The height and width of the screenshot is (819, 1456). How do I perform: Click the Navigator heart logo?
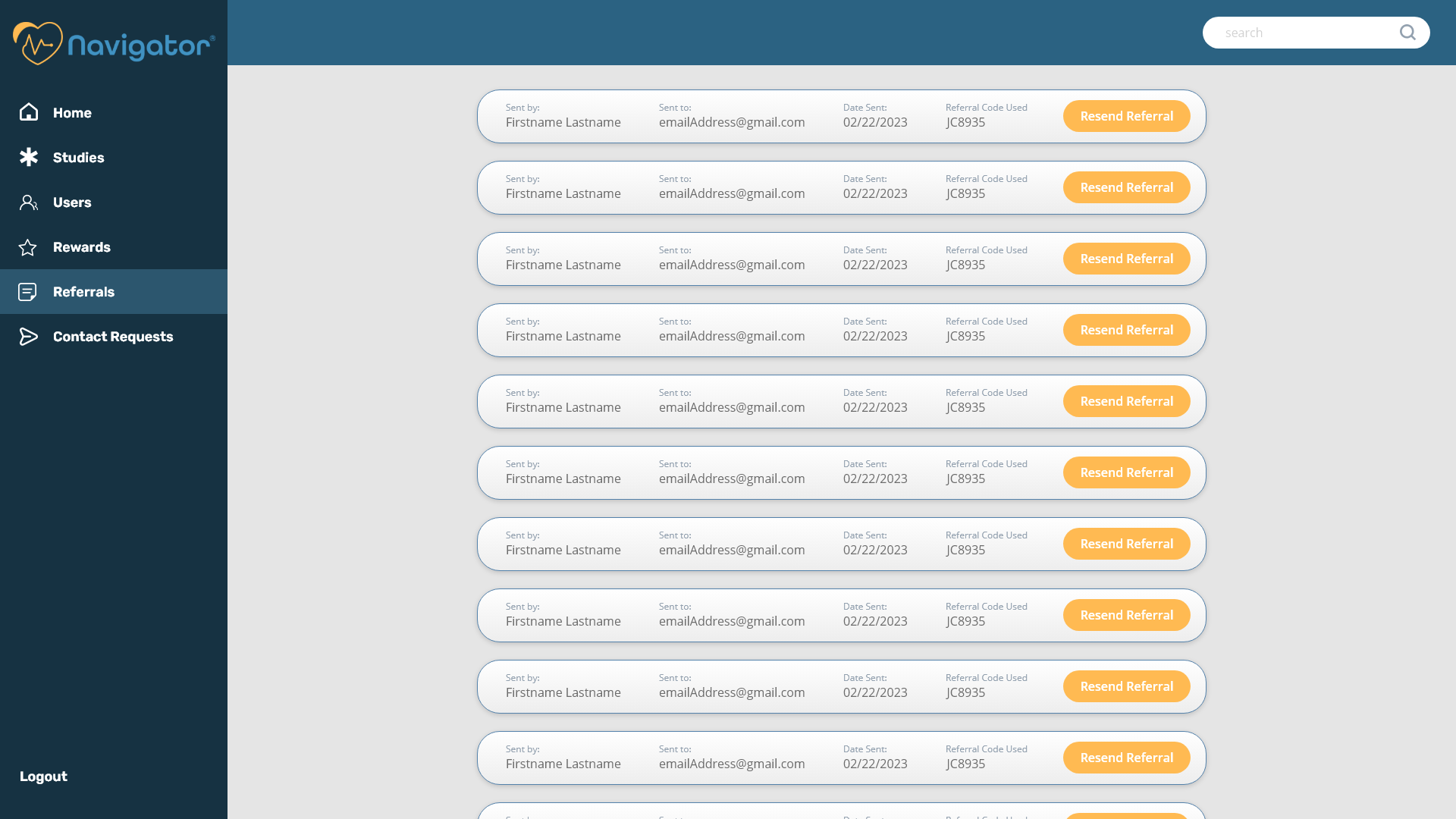tap(38, 43)
